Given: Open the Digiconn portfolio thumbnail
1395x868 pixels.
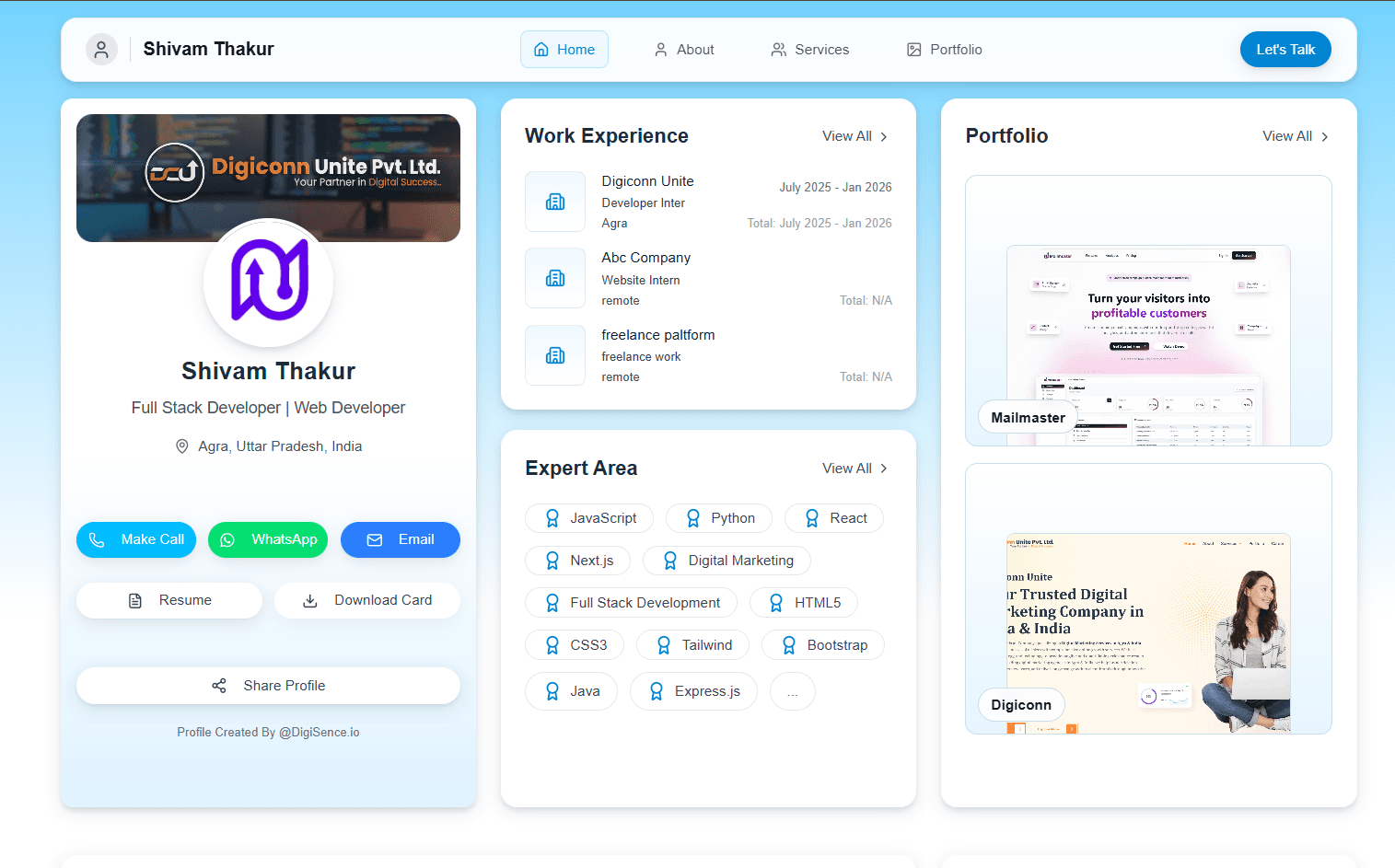Looking at the screenshot, I should pos(1148,598).
